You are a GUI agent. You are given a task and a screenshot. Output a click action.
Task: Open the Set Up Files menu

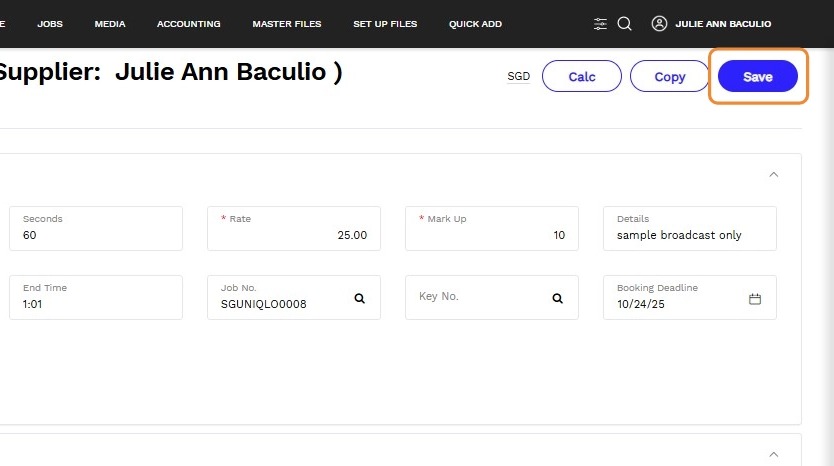coord(385,24)
